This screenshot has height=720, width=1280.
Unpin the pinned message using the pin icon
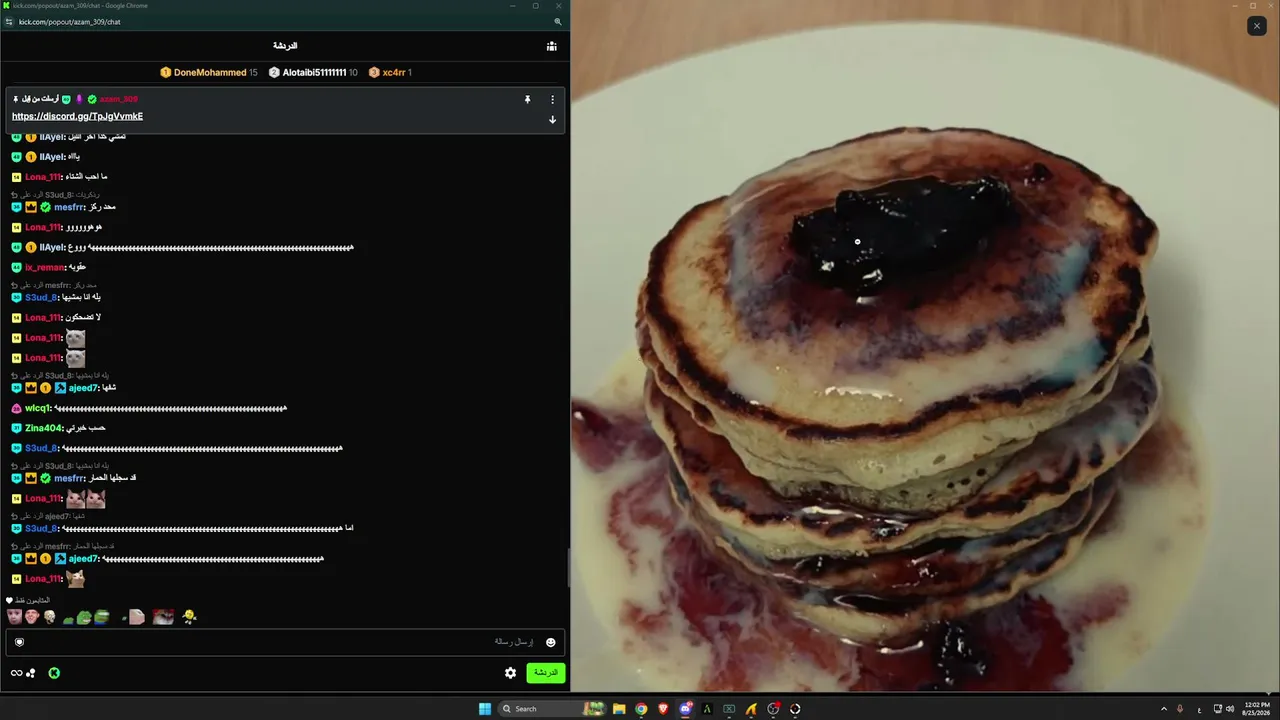tap(527, 100)
